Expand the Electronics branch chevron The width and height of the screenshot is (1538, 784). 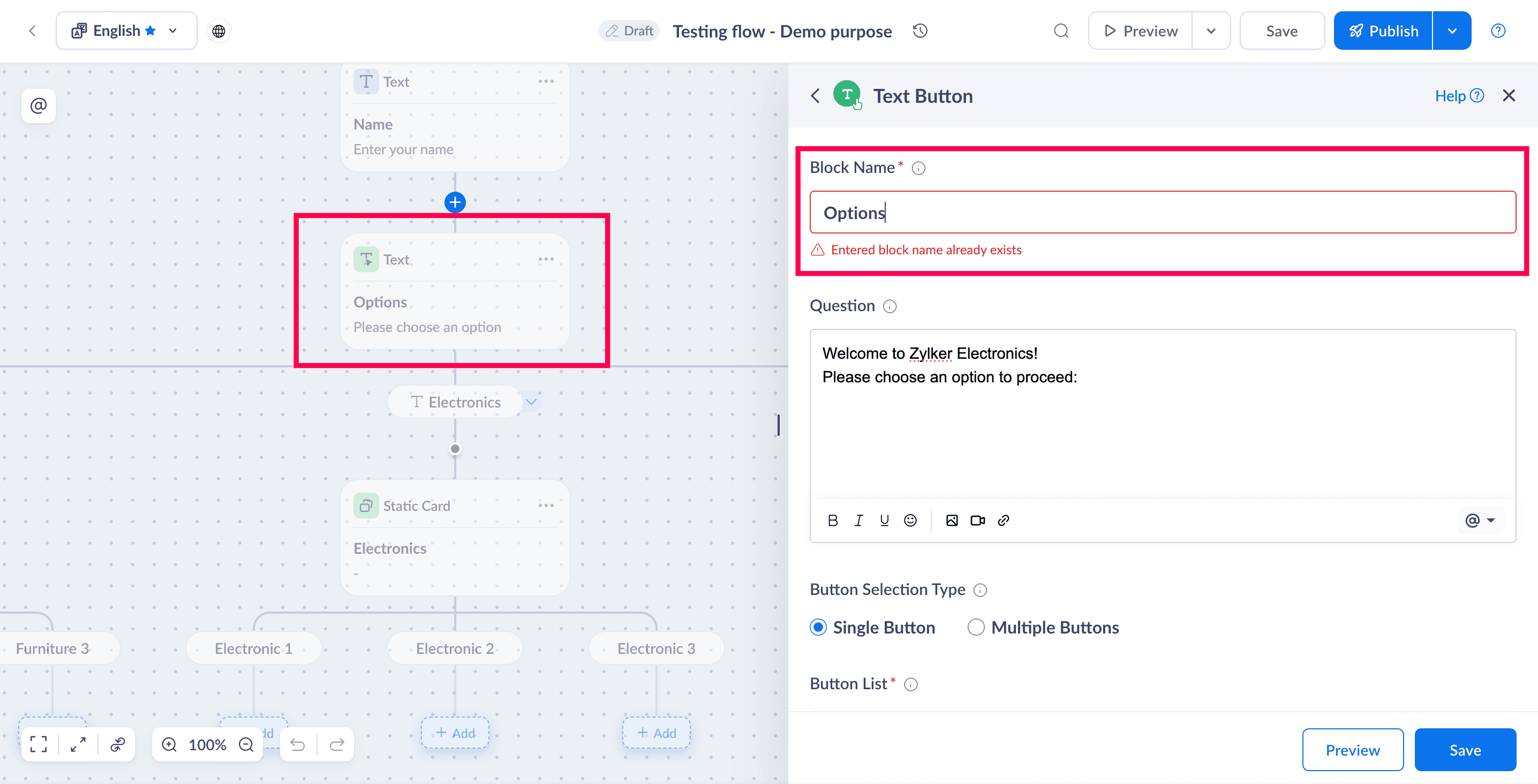[531, 402]
